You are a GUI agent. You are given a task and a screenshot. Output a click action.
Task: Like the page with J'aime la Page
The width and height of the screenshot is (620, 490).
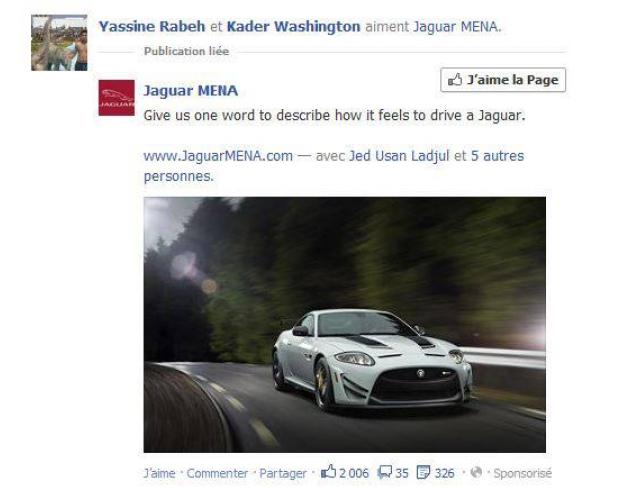(503, 80)
